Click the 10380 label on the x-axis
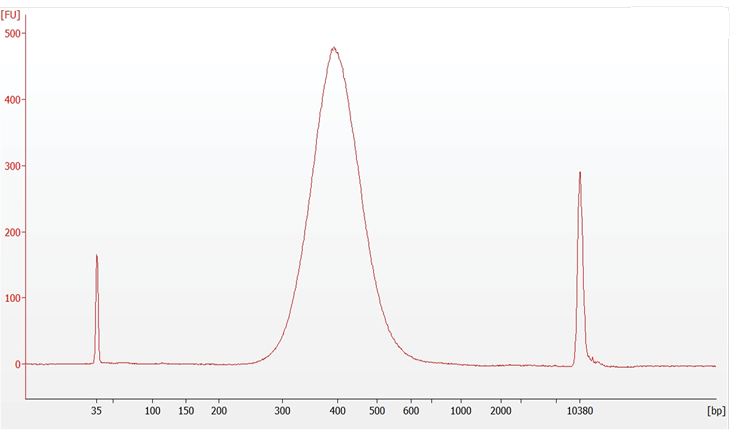Screen dimensions: 744x448 click(580, 410)
